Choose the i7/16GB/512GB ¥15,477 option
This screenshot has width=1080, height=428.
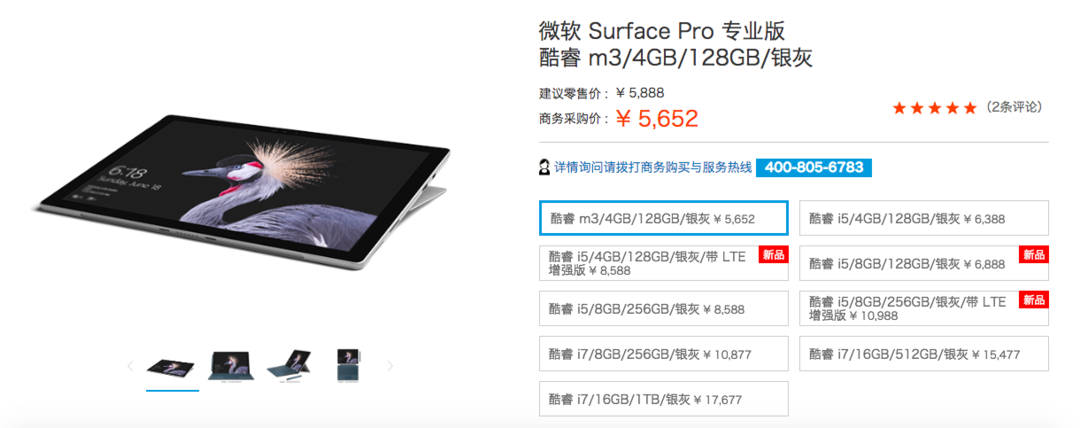[x=923, y=354]
